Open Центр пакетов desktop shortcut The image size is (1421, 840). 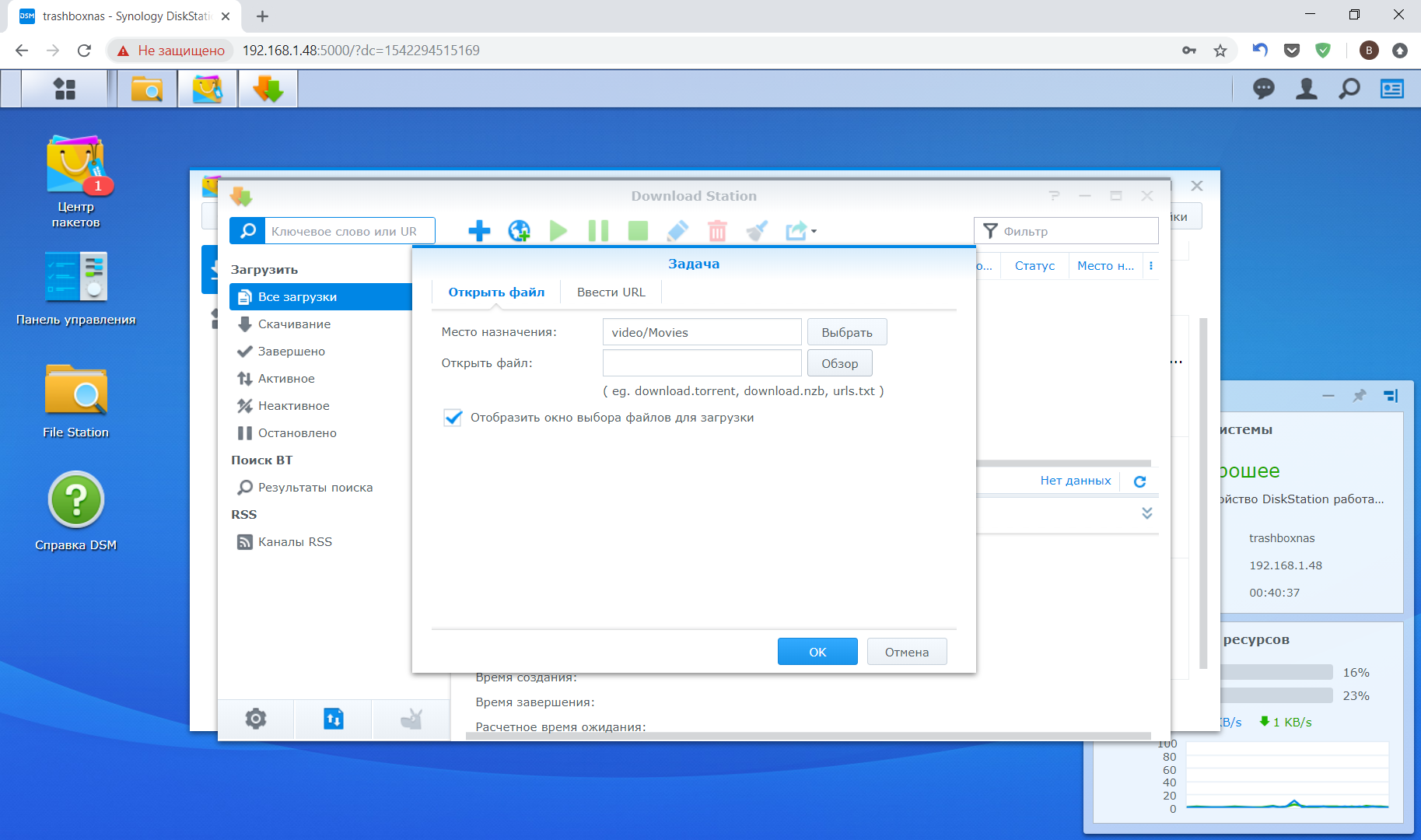(x=75, y=182)
